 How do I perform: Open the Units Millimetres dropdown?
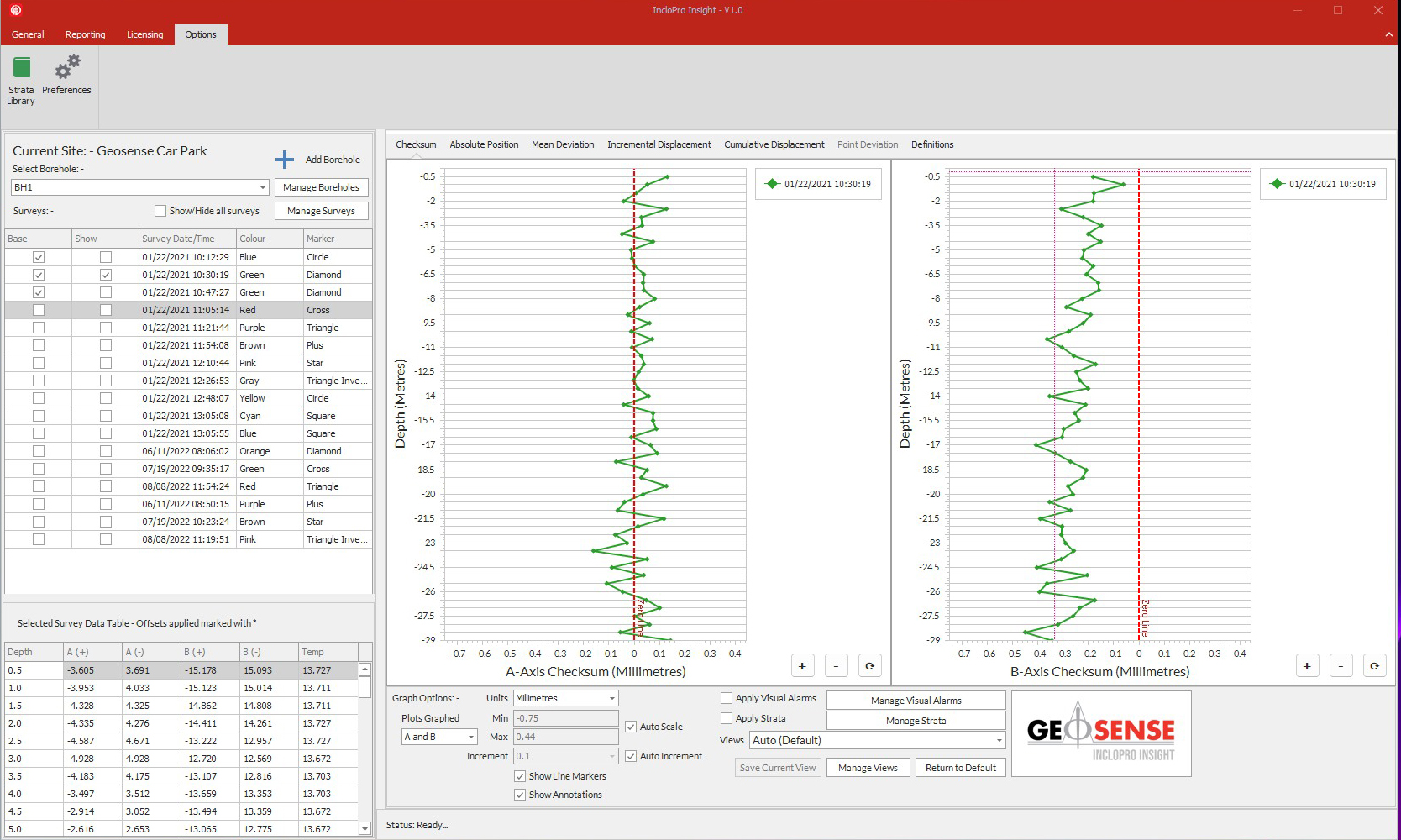(612, 698)
